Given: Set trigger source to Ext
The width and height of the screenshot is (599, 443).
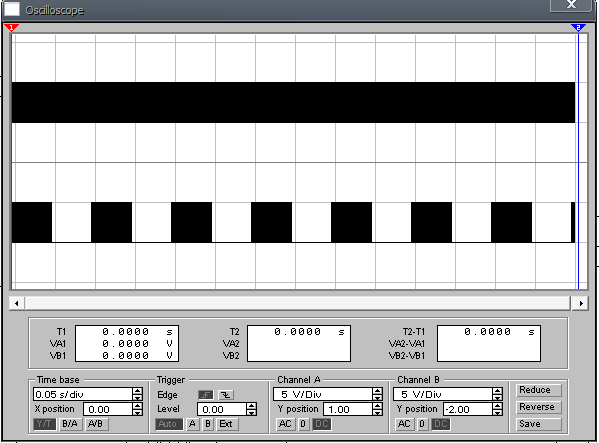Looking at the screenshot, I should [227, 424].
